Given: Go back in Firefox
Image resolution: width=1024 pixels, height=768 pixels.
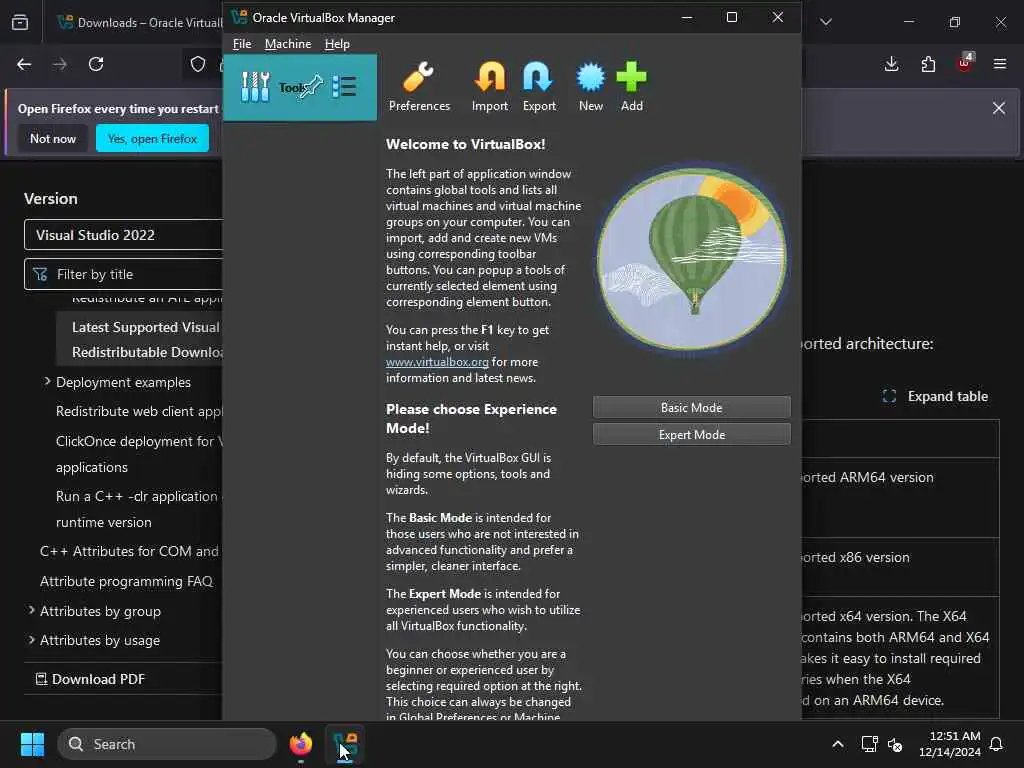Looking at the screenshot, I should 24,64.
